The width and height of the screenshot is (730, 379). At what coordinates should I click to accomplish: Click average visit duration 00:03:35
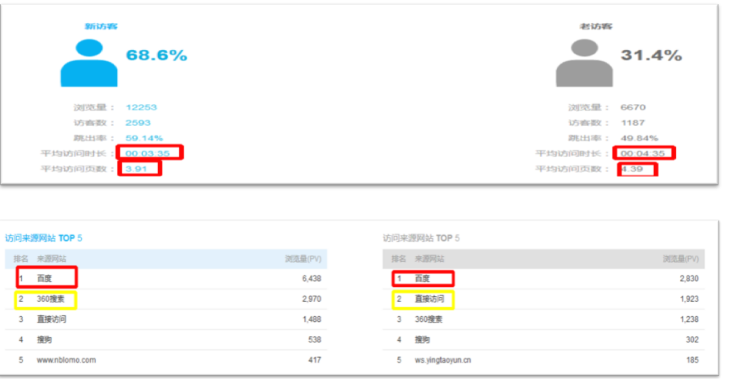(148, 153)
